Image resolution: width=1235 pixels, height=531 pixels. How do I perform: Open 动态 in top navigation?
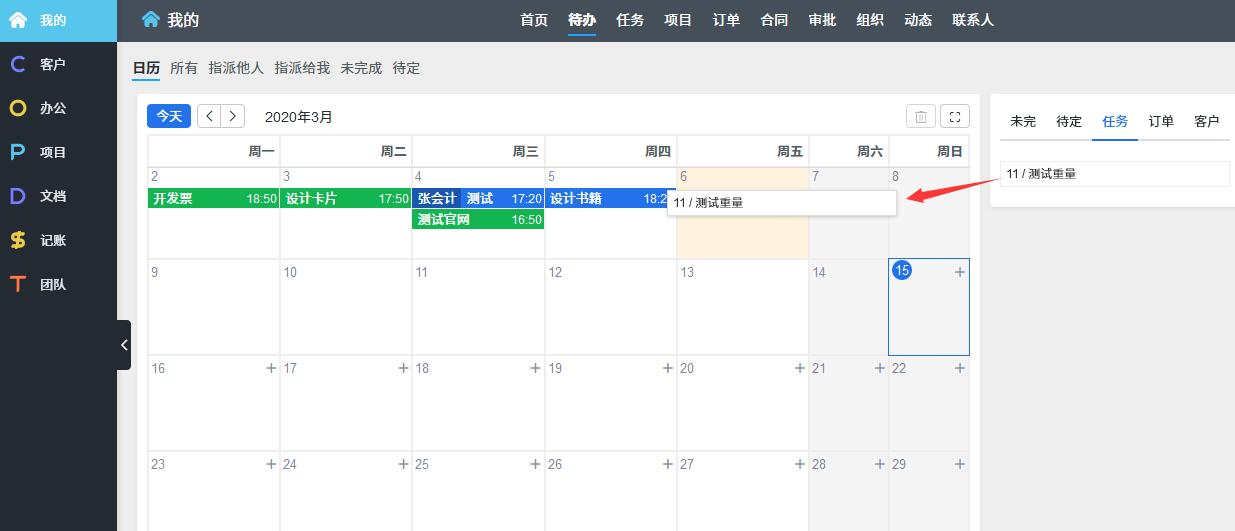pos(918,20)
